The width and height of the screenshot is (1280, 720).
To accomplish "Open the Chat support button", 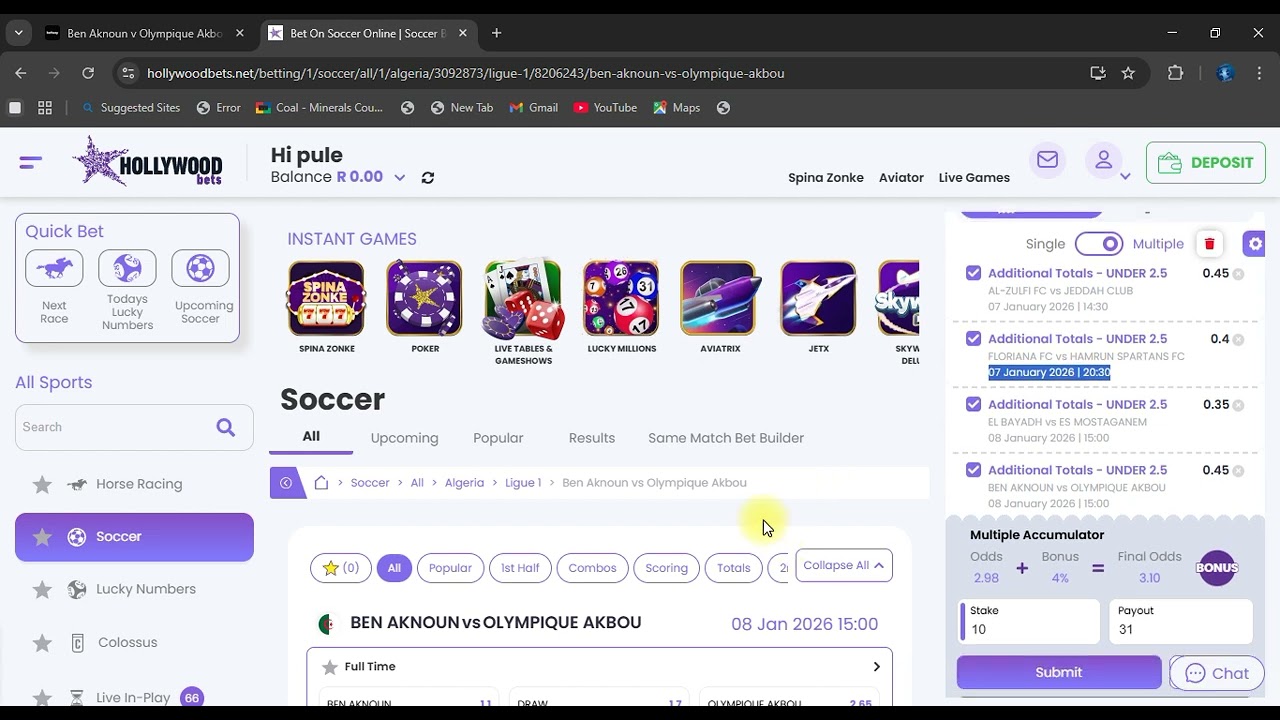I will pyautogui.click(x=1217, y=674).
